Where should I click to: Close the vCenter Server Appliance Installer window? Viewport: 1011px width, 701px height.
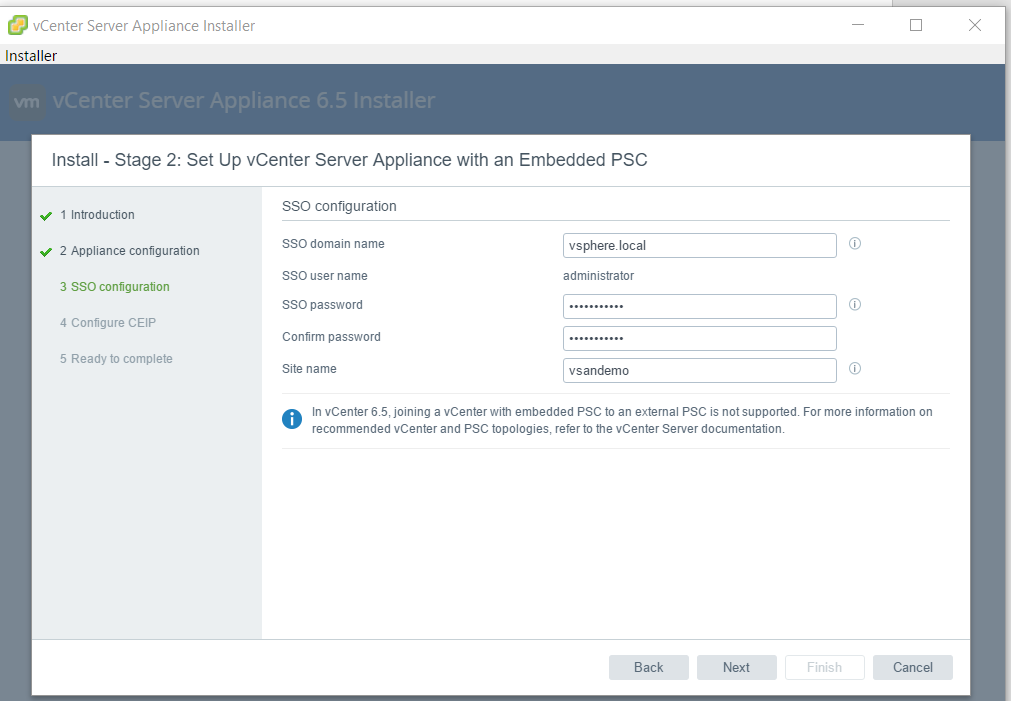(x=975, y=25)
